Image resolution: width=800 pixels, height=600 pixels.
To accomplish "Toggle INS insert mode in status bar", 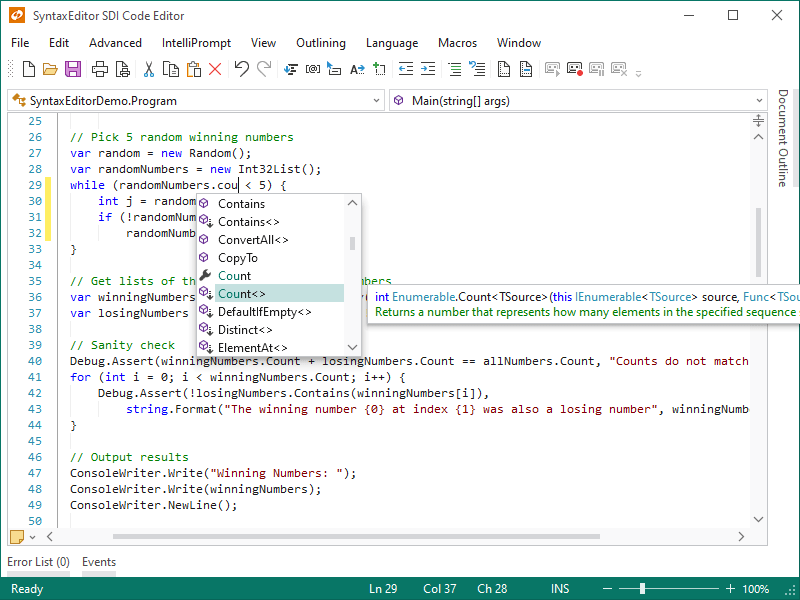I will (x=560, y=589).
